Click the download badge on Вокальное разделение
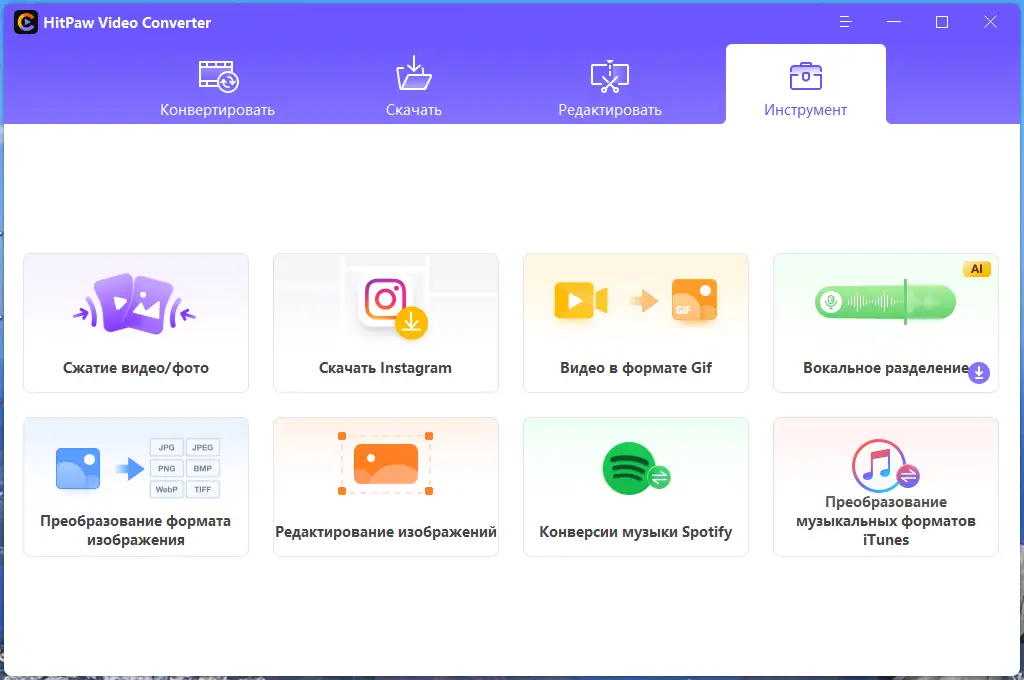1024x680 pixels. pos(977,373)
